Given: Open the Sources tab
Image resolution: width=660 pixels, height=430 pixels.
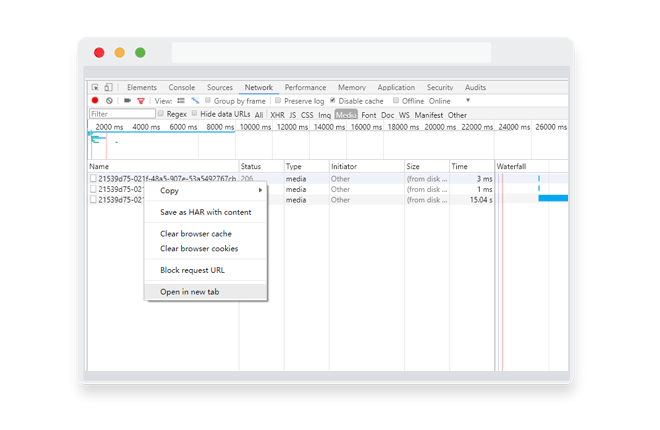Looking at the screenshot, I should pos(220,88).
